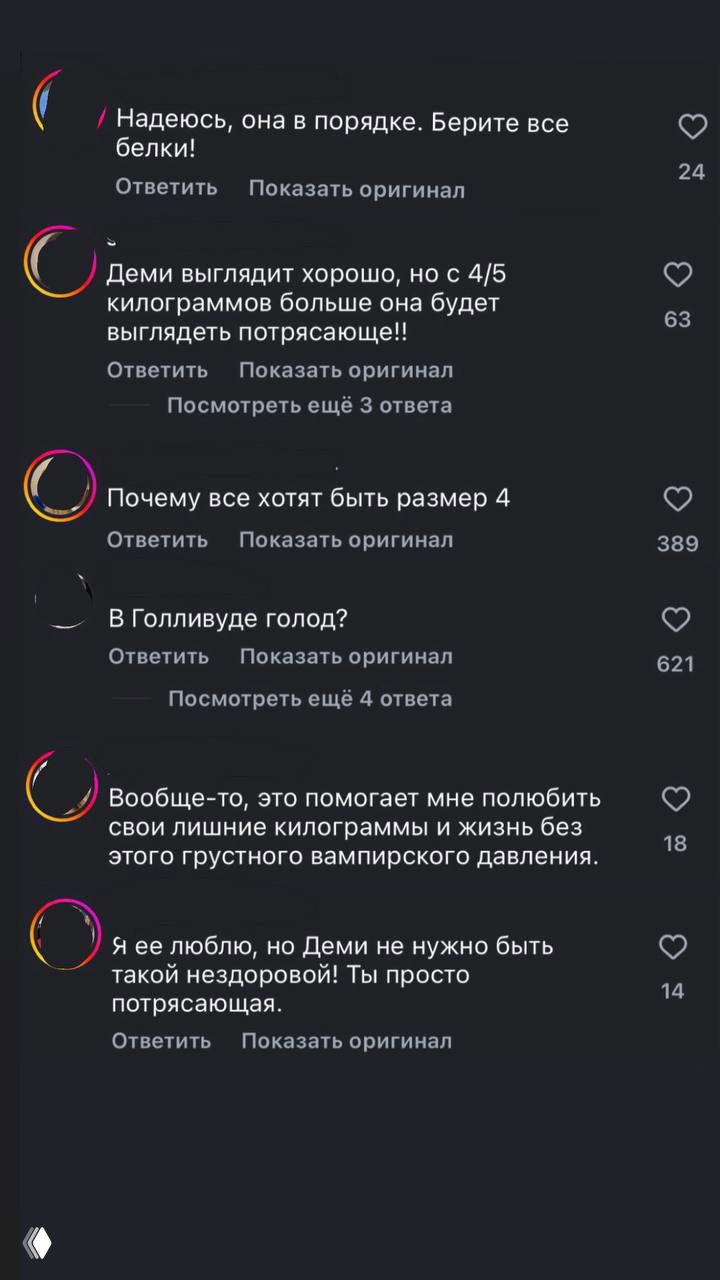Like the comment "В Голливуде голод?"
Viewport: 720px width, 1280px height.
pos(676,620)
